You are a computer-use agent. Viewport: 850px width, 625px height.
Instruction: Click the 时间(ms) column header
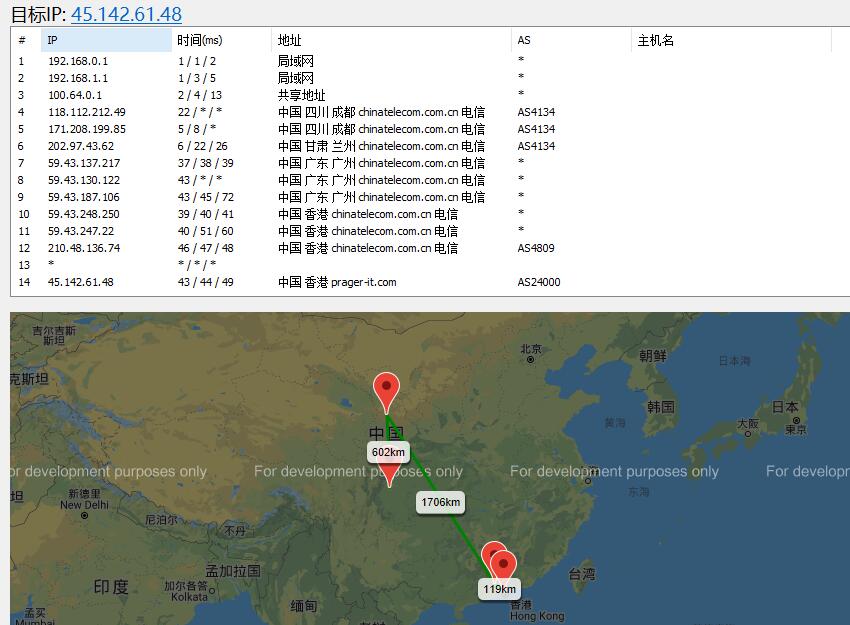221,40
